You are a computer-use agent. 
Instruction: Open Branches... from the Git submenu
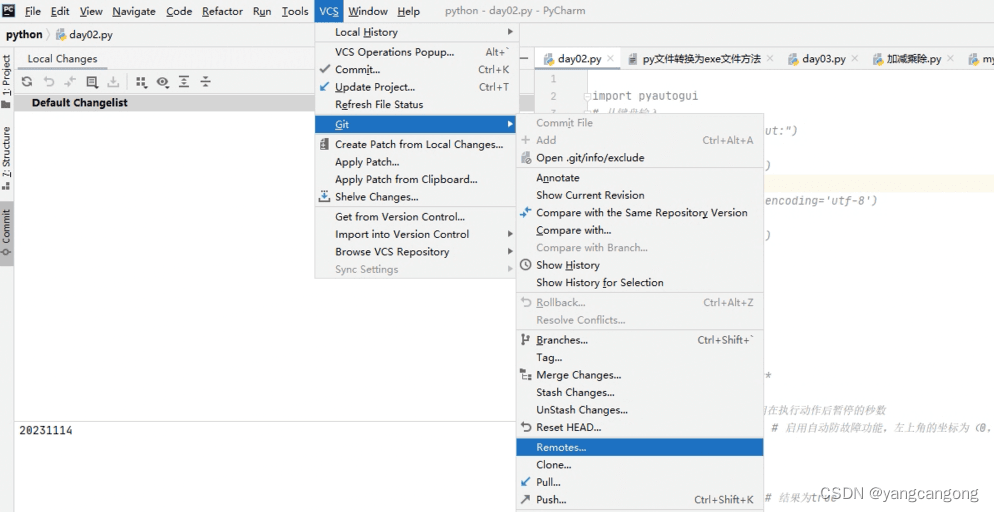pos(640,340)
